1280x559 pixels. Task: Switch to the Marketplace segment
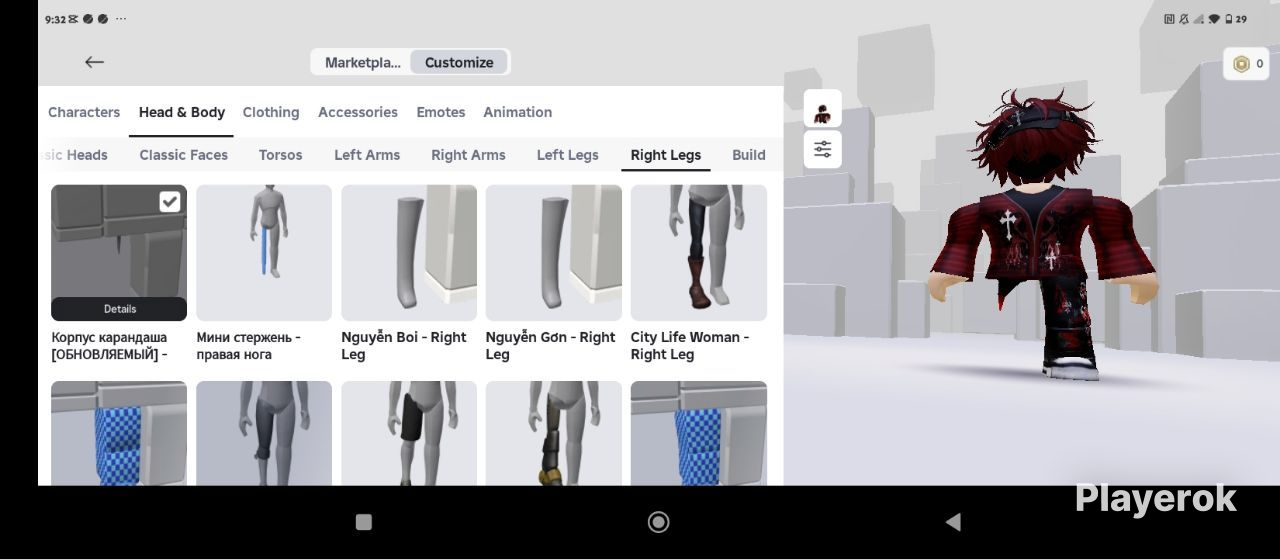362,62
